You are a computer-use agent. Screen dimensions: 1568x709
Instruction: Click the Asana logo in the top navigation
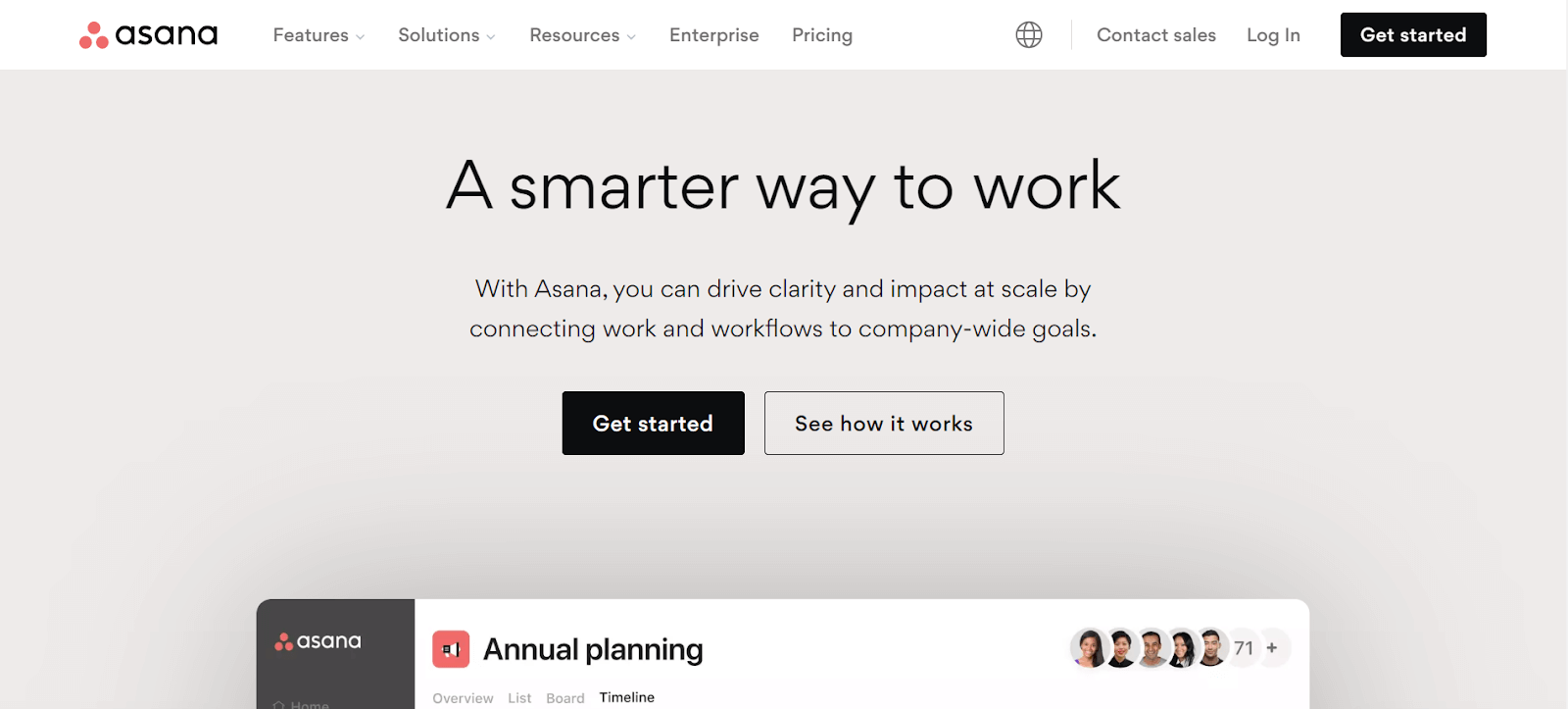148,34
